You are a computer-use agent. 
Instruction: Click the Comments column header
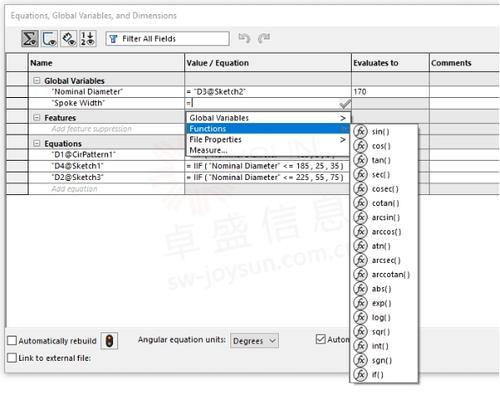(x=465, y=63)
